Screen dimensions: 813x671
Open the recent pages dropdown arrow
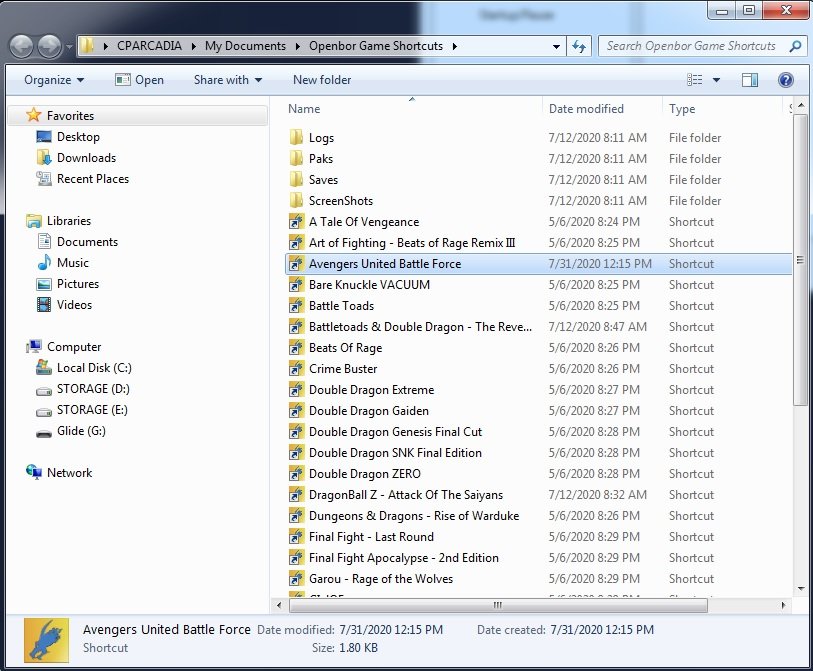click(x=69, y=46)
